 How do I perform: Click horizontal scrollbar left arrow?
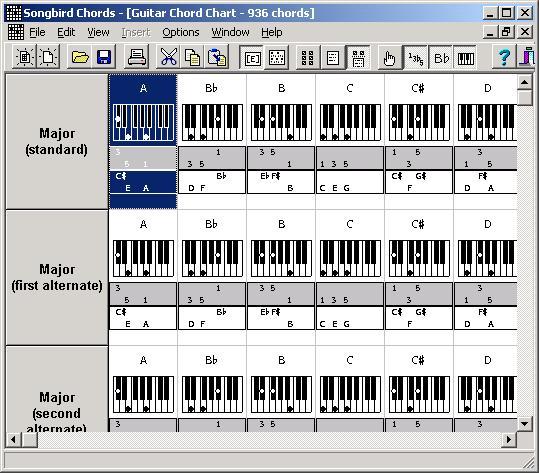pyautogui.click(x=13, y=440)
